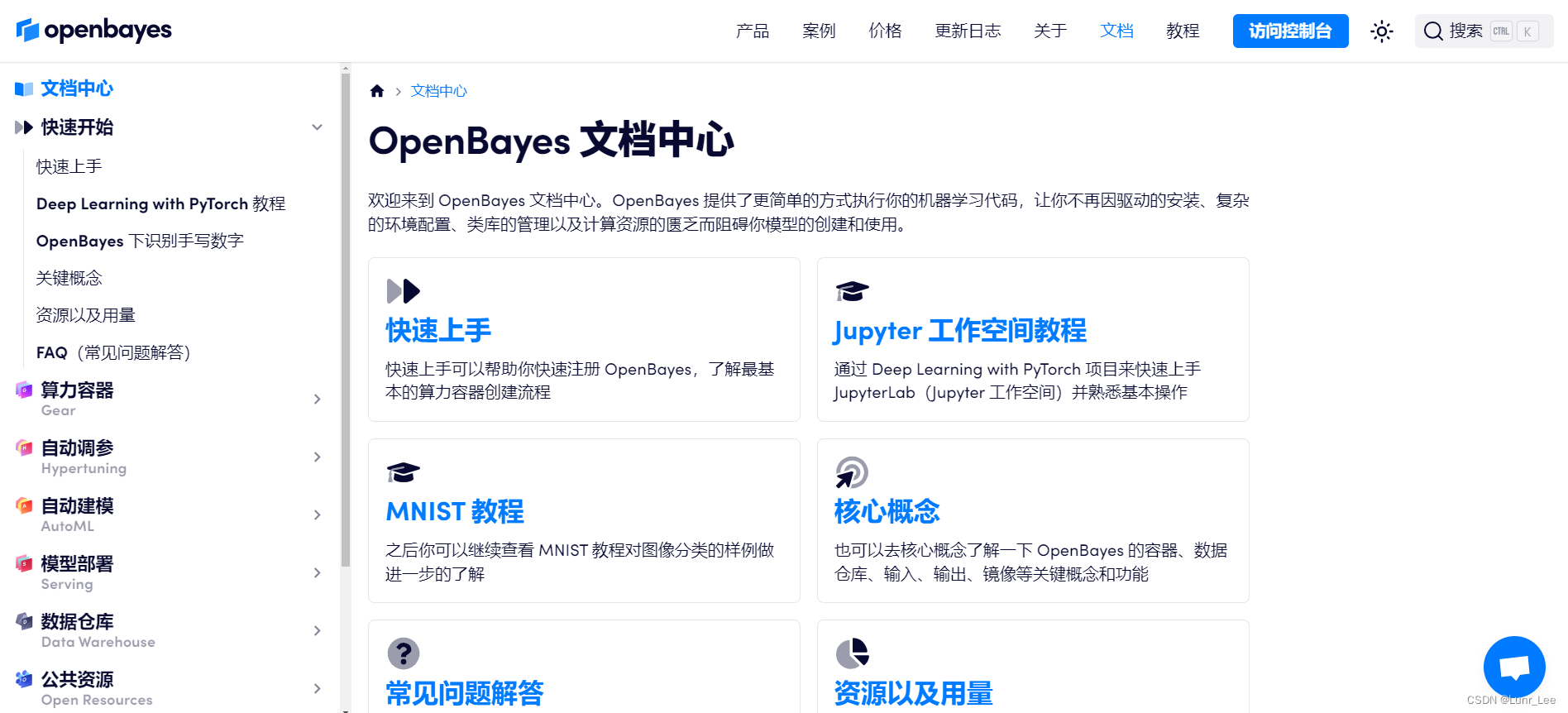The height and width of the screenshot is (713, 1568).
Task: Click 算力容器 sidebar label
Action: pyautogui.click(x=77, y=390)
